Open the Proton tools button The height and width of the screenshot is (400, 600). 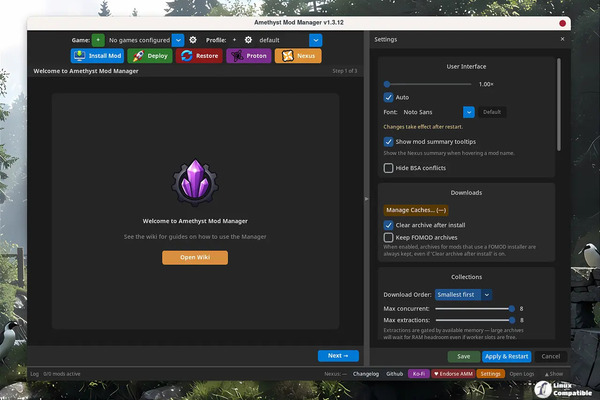(x=249, y=56)
